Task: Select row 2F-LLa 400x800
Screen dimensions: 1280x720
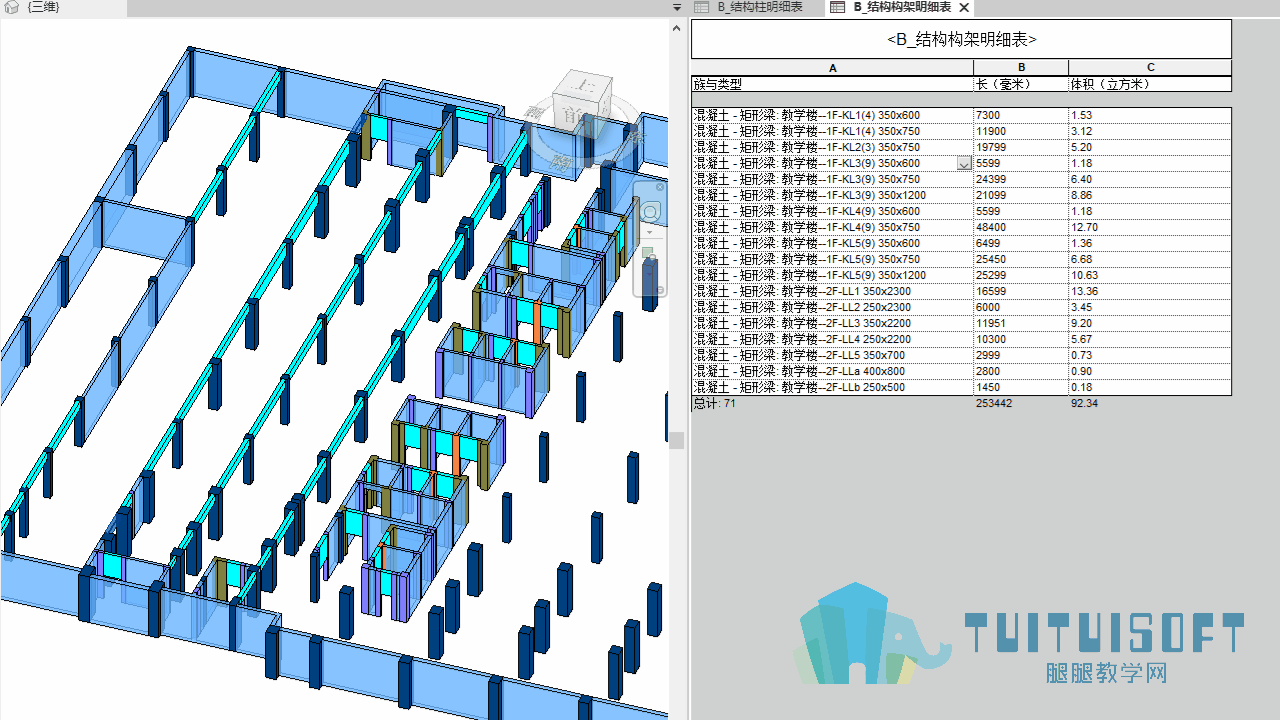Action: coord(961,372)
